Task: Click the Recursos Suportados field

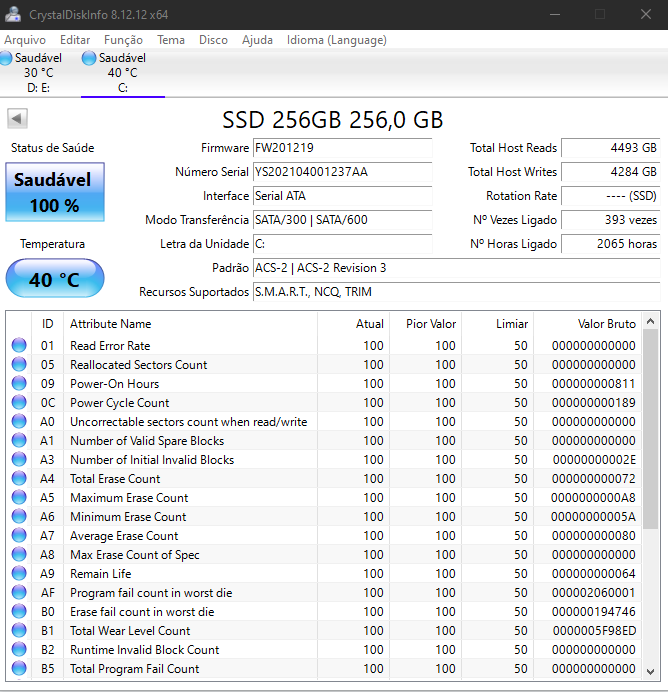Action: [x=457, y=292]
